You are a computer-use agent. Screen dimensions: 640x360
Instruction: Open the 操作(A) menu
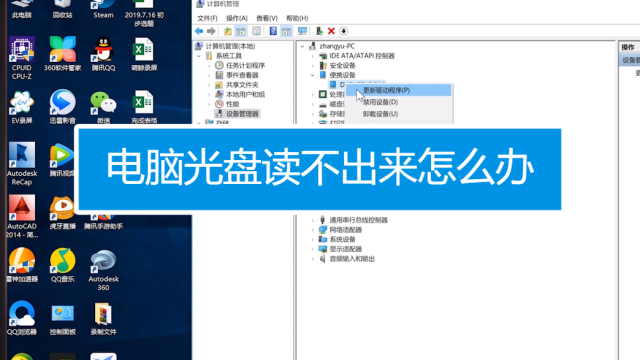coord(237,18)
